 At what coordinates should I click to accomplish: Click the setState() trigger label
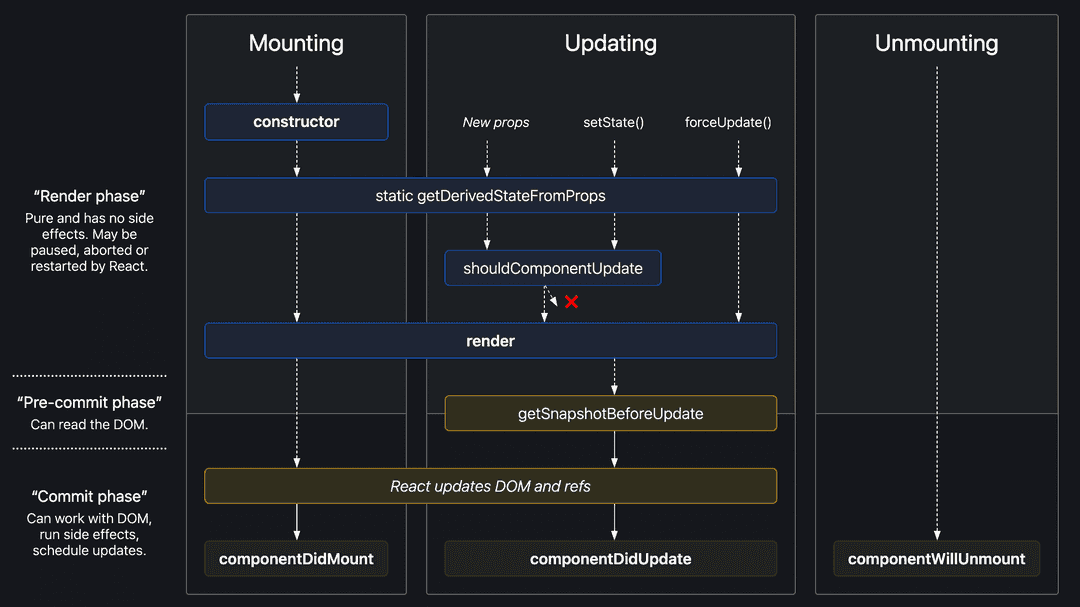coord(613,122)
